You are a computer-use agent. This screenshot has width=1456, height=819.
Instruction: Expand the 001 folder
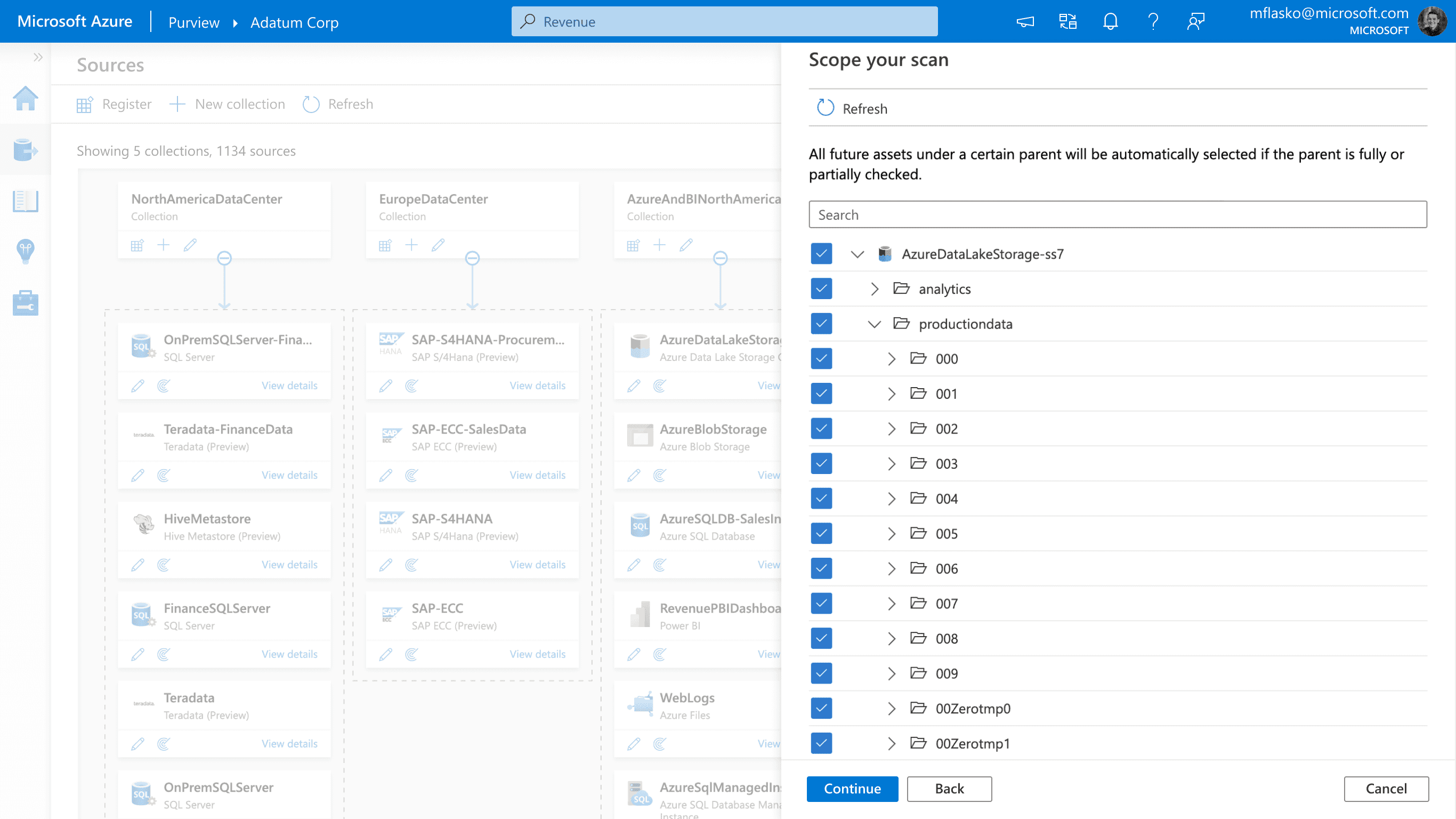[892, 394]
